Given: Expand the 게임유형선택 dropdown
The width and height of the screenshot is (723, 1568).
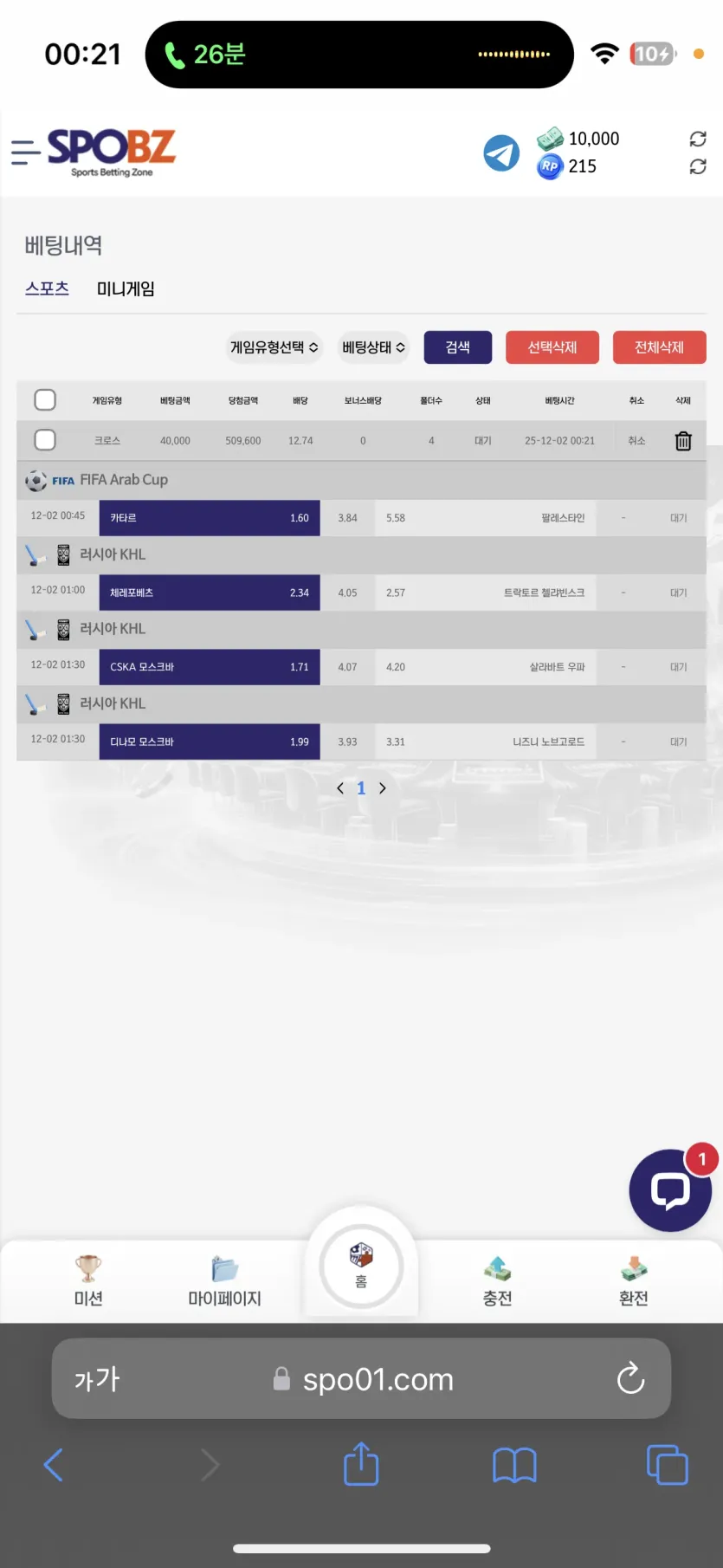Looking at the screenshot, I should point(274,347).
